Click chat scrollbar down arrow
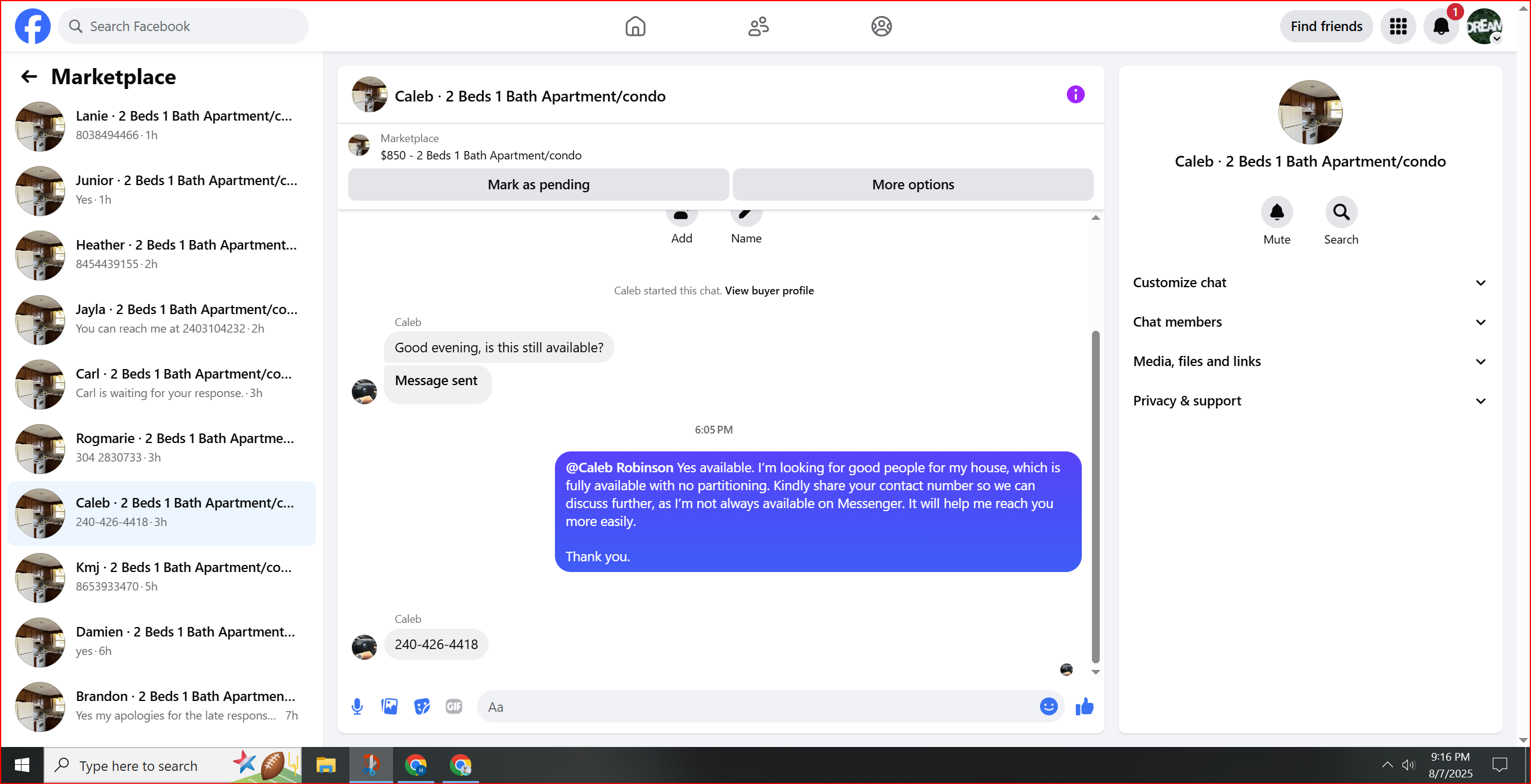1531x784 pixels. click(x=1095, y=672)
